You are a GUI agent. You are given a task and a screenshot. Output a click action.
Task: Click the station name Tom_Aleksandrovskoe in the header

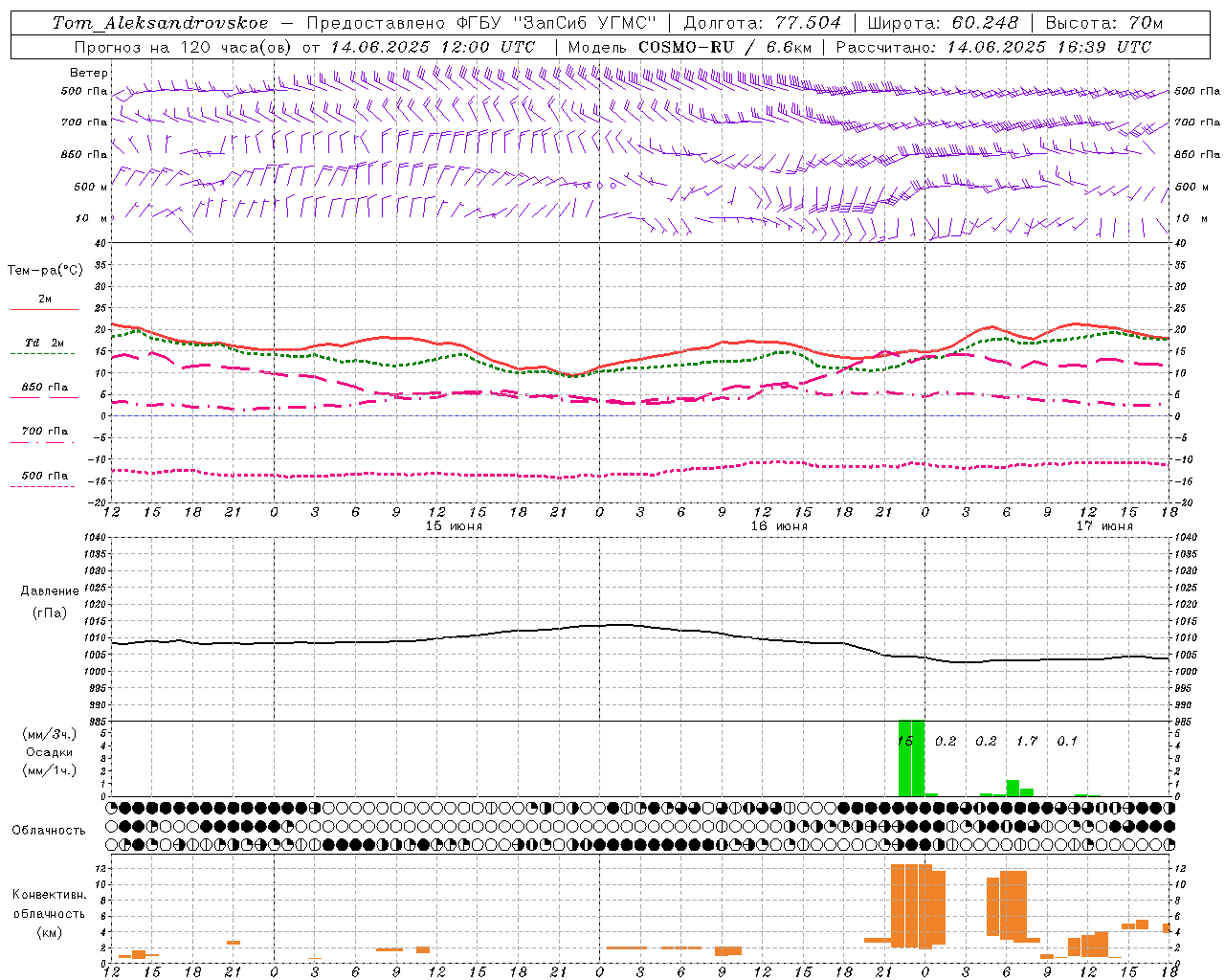coord(160,23)
